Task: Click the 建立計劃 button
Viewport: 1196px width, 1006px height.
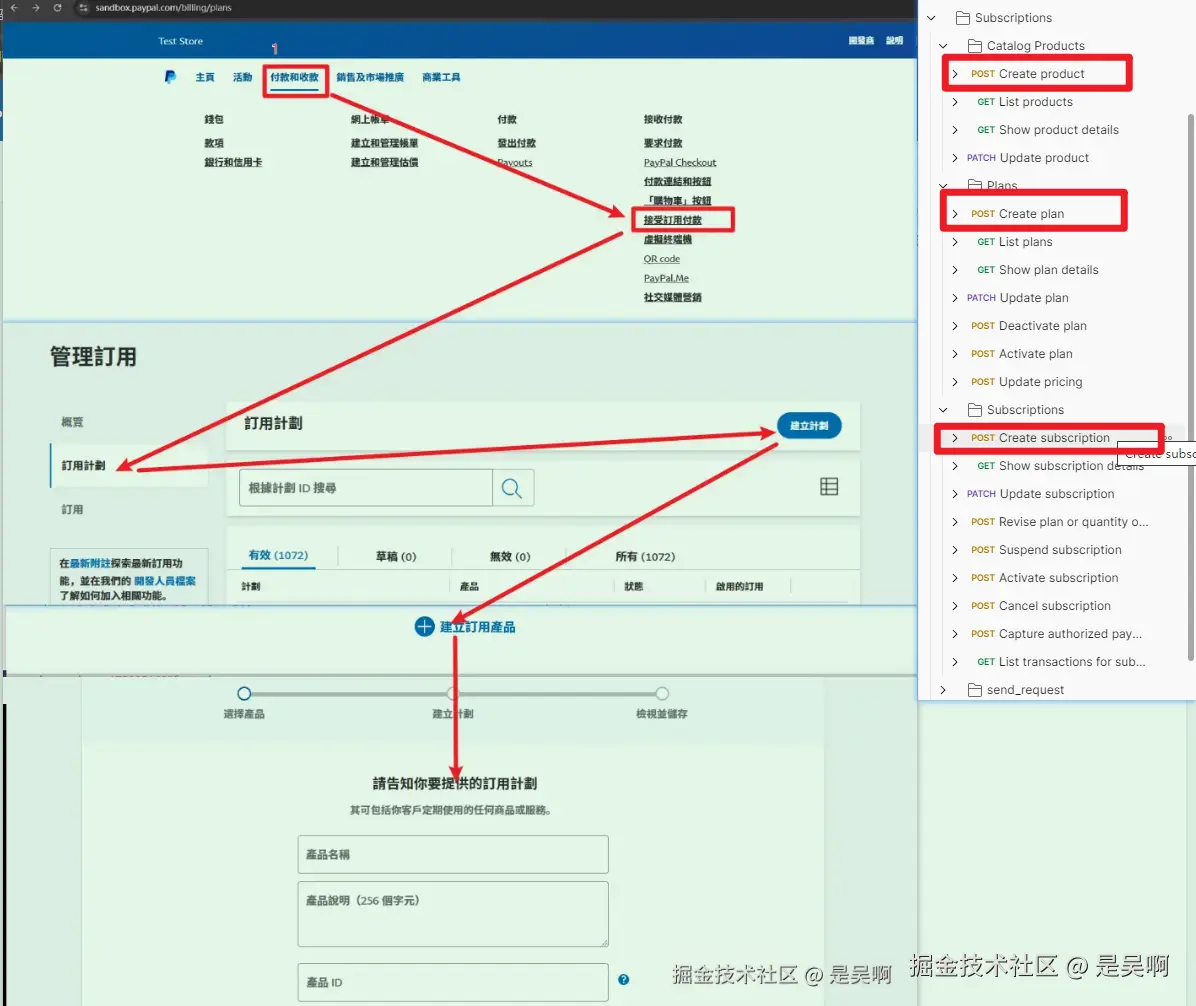Action: pos(809,426)
